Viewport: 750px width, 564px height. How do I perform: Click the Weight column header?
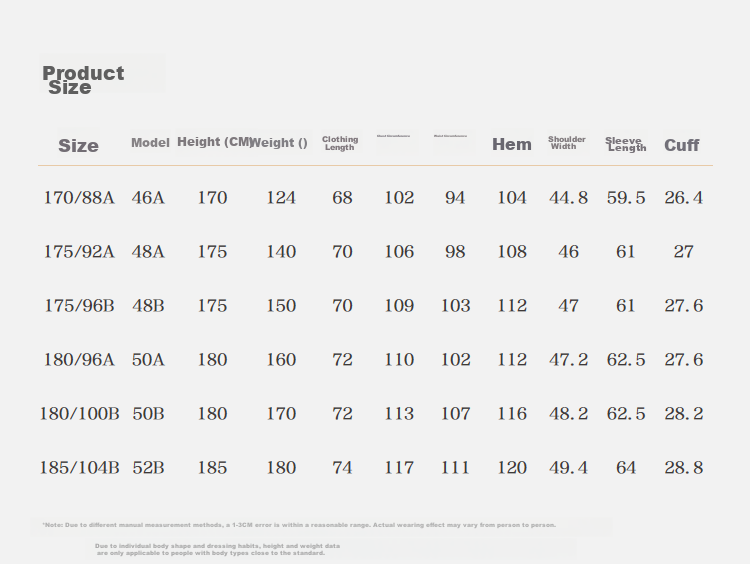(278, 143)
